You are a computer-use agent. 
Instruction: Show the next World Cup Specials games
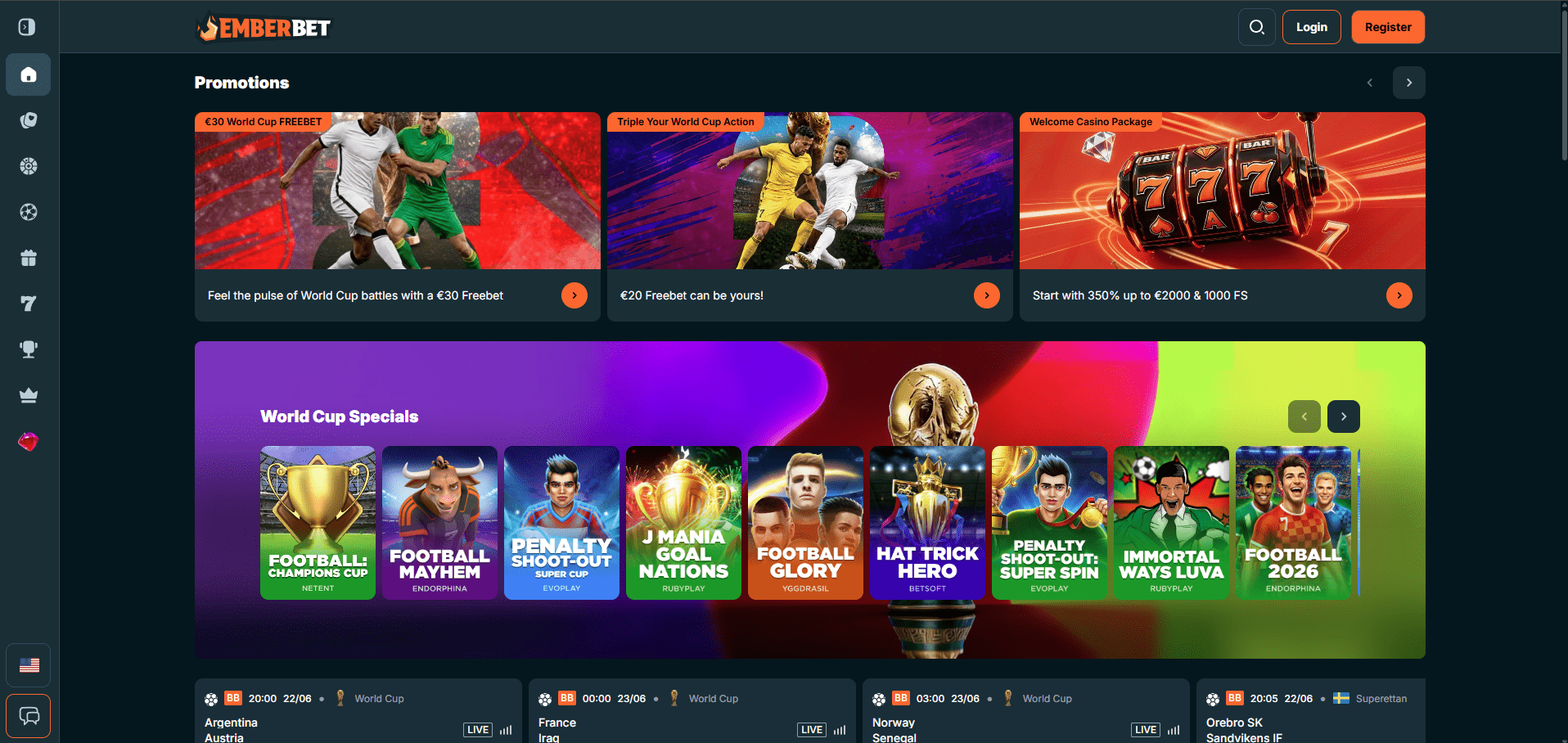coord(1344,417)
